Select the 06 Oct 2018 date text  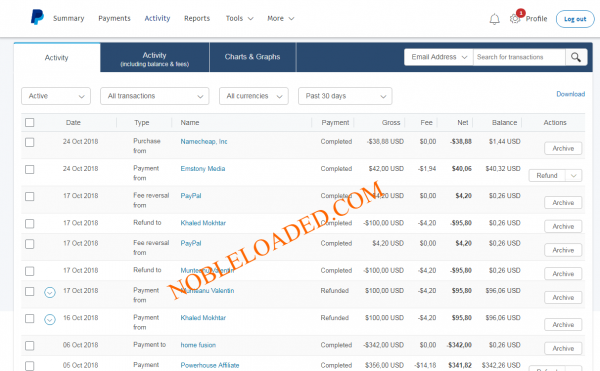click(x=80, y=345)
